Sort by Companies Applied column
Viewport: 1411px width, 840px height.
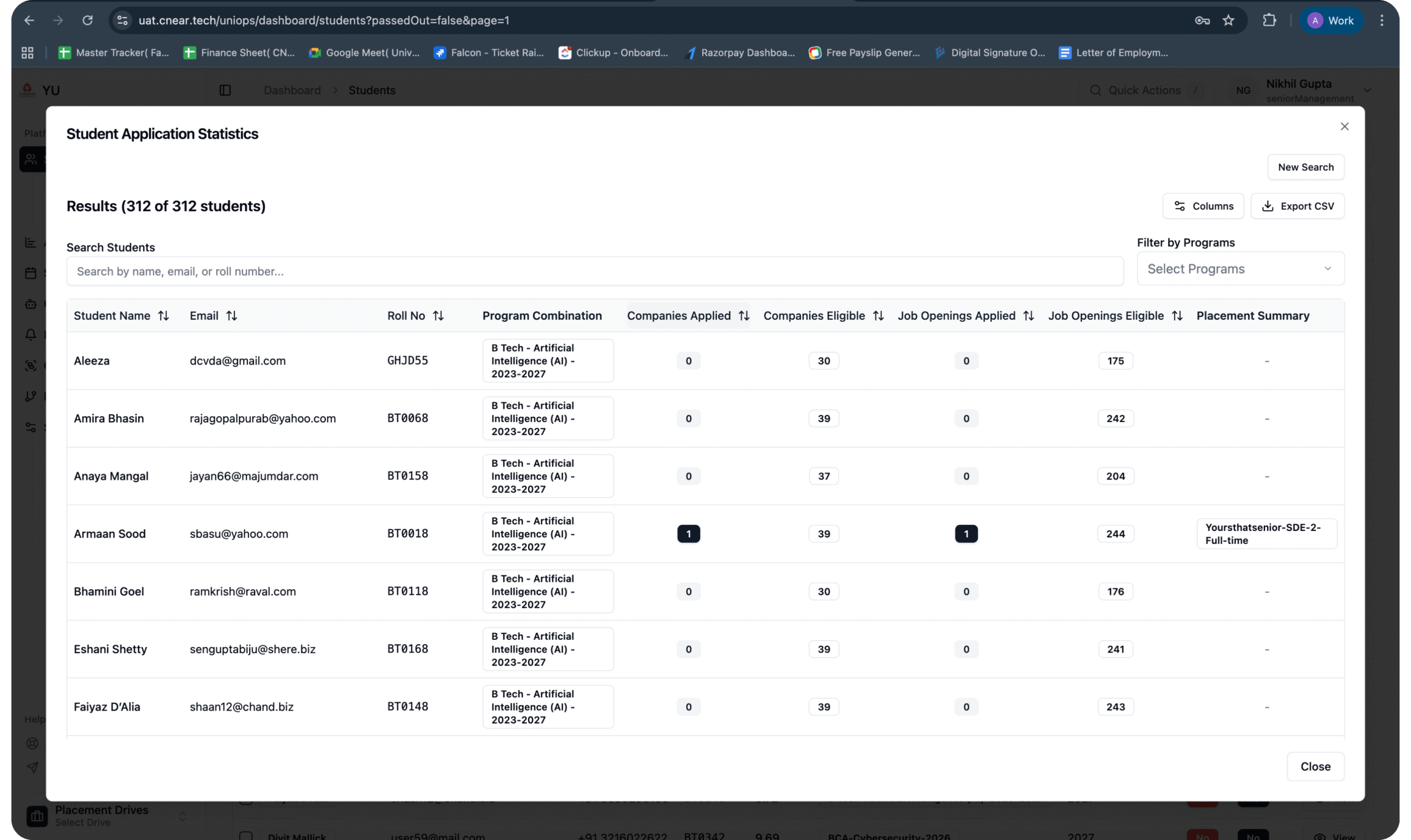tap(744, 316)
